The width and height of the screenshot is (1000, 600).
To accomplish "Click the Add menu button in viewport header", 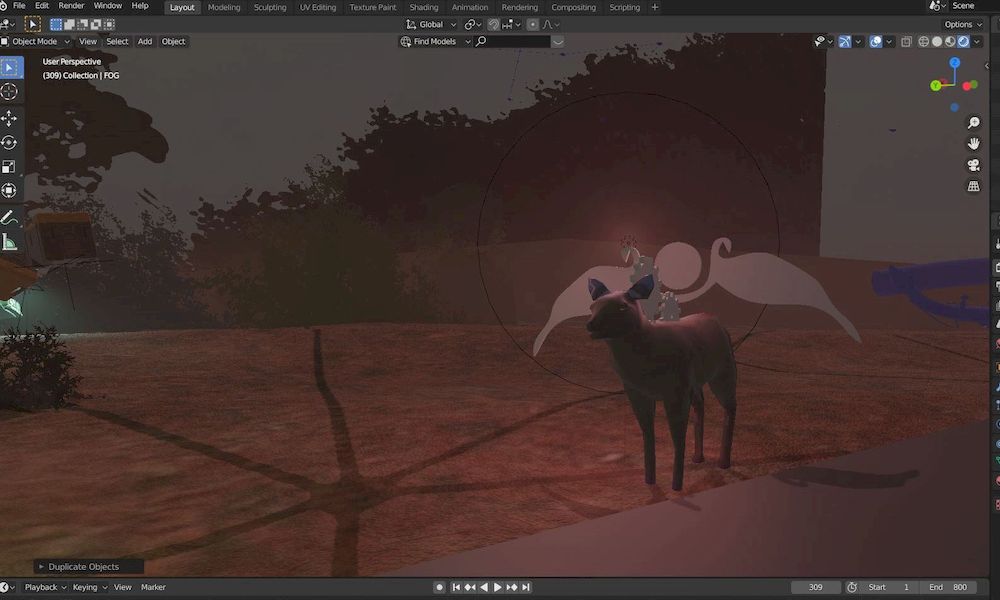I will coord(145,41).
